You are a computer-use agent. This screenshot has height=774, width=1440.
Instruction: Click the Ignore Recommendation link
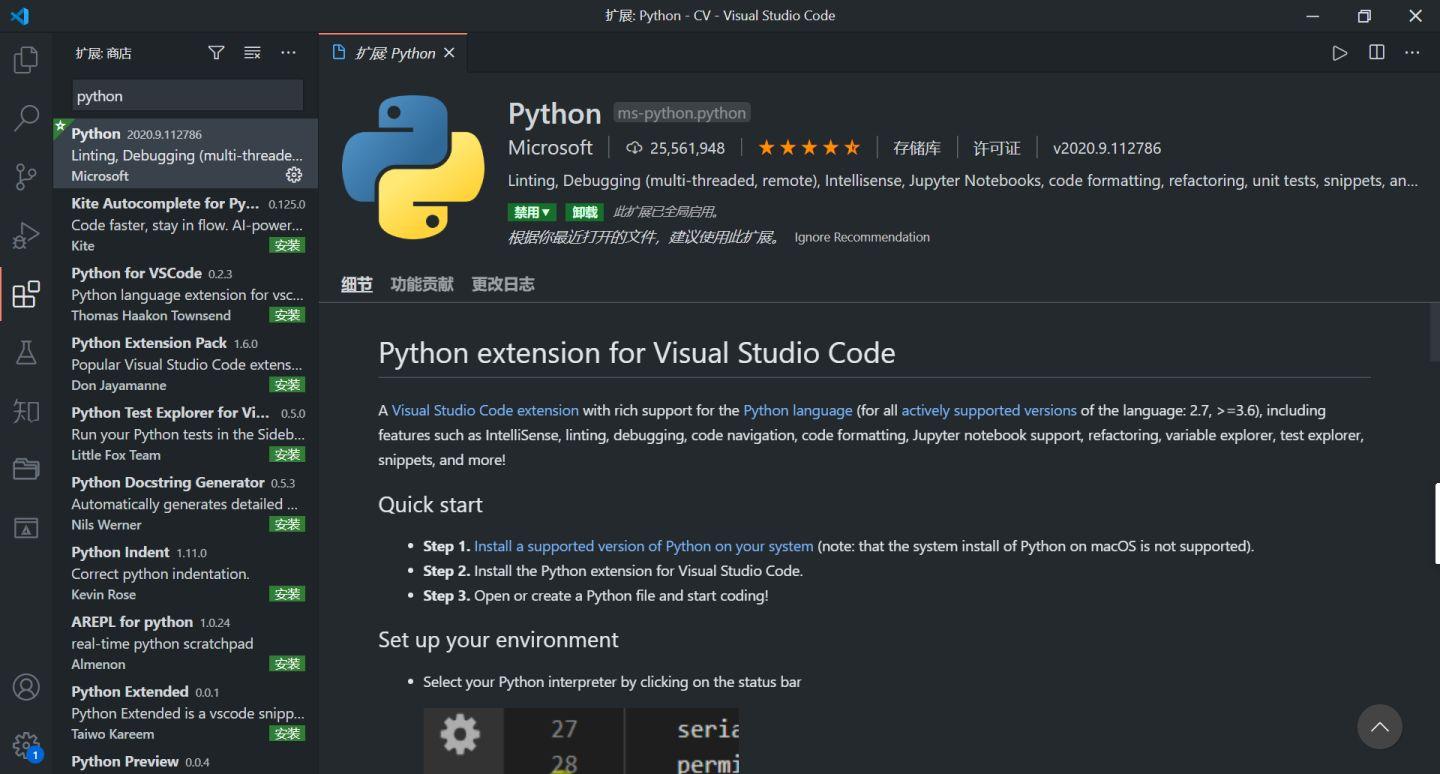[x=861, y=237]
